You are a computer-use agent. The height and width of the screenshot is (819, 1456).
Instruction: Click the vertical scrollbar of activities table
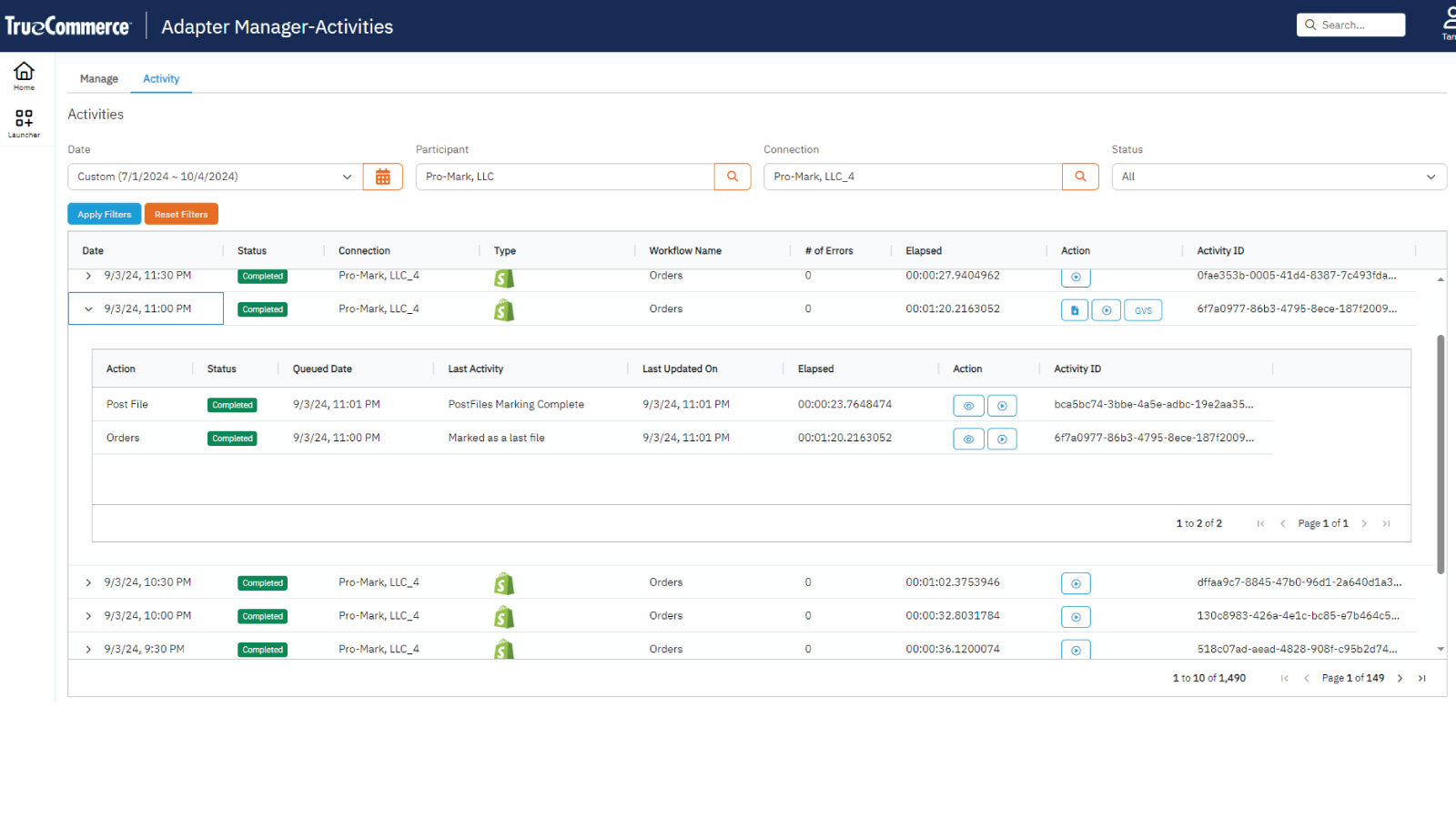pyautogui.click(x=1441, y=454)
